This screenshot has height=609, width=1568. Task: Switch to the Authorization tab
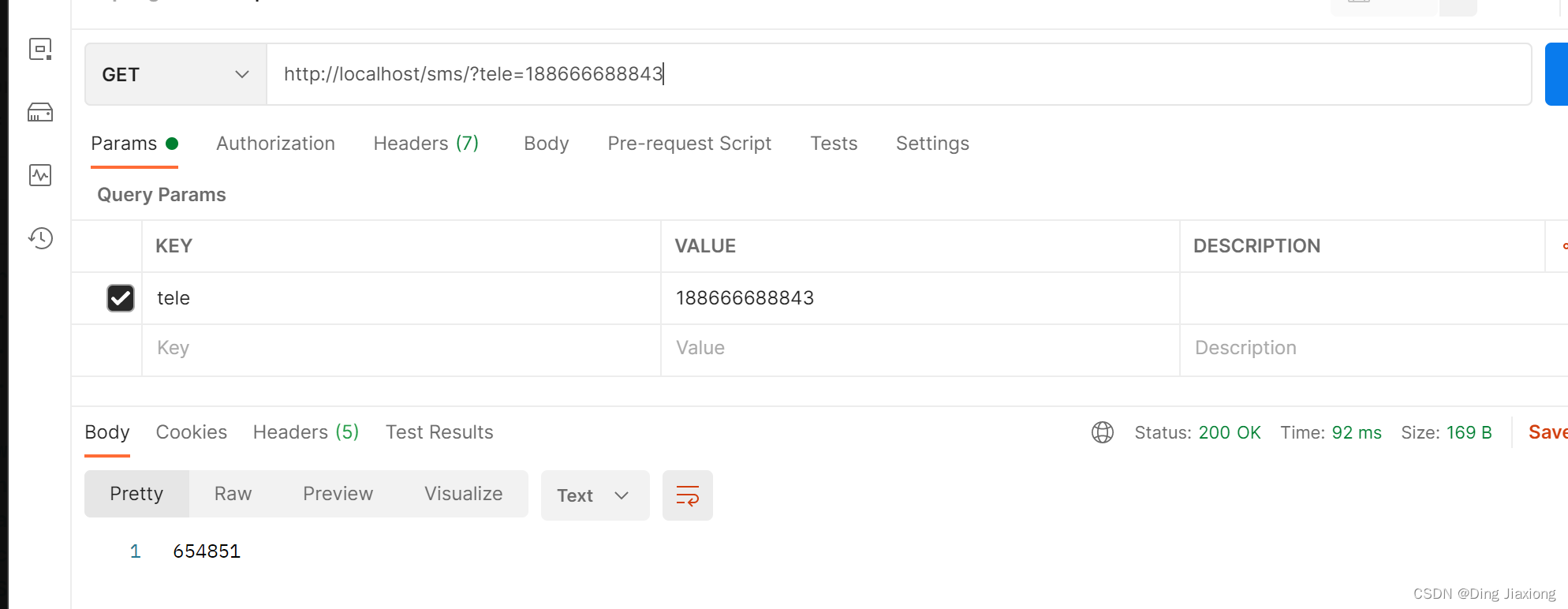pos(275,144)
